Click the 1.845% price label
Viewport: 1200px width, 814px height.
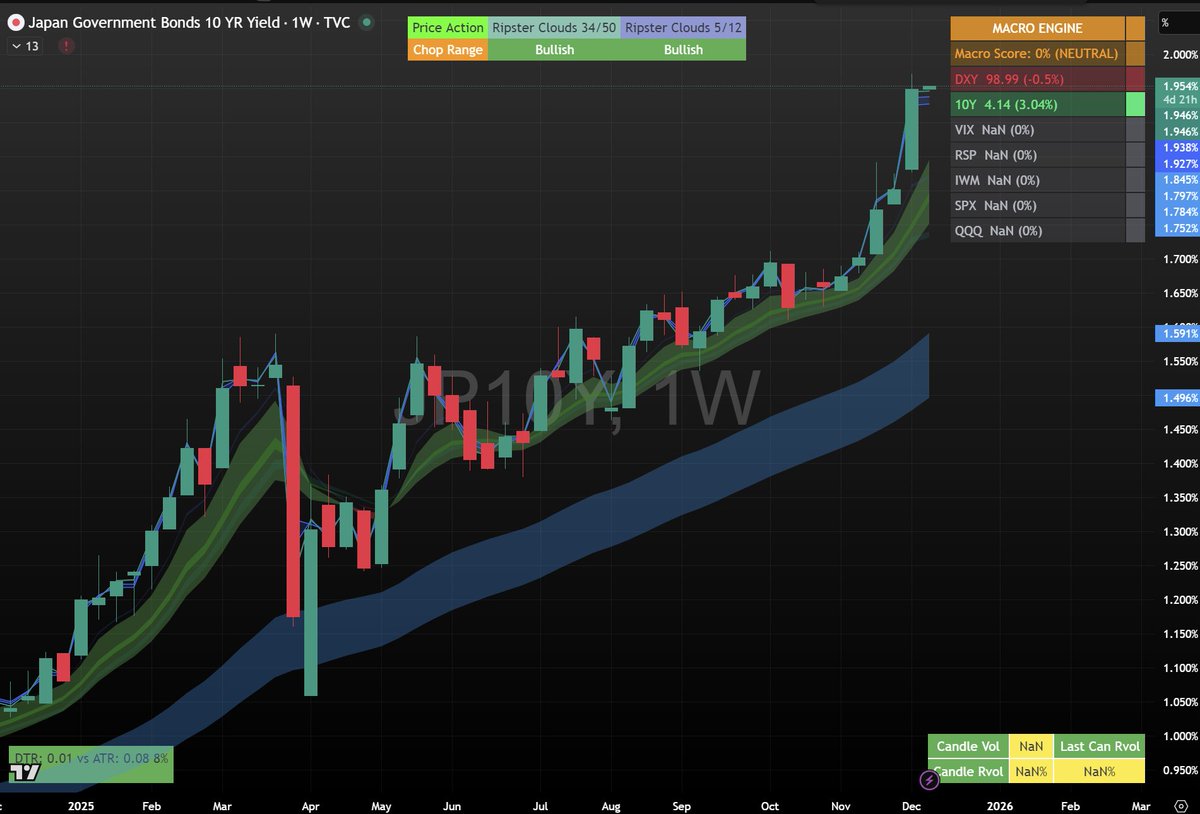coord(1177,179)
